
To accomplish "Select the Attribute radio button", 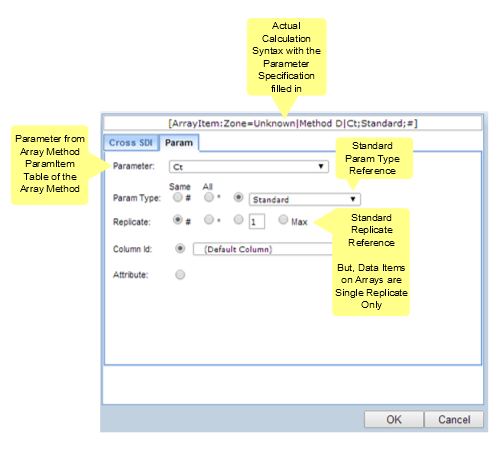I will 180,275.
